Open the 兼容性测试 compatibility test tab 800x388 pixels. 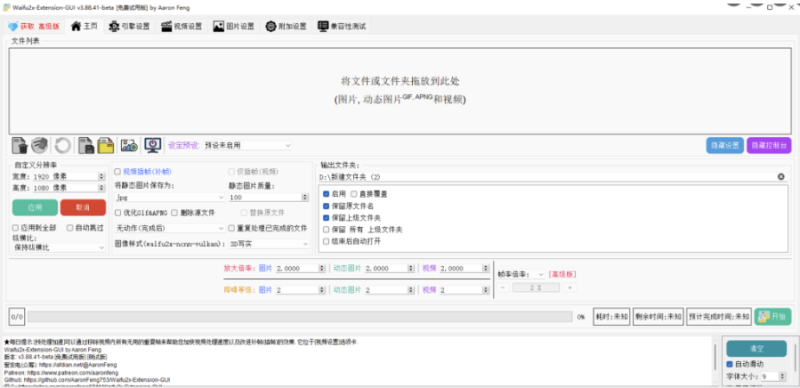point(341,26)
